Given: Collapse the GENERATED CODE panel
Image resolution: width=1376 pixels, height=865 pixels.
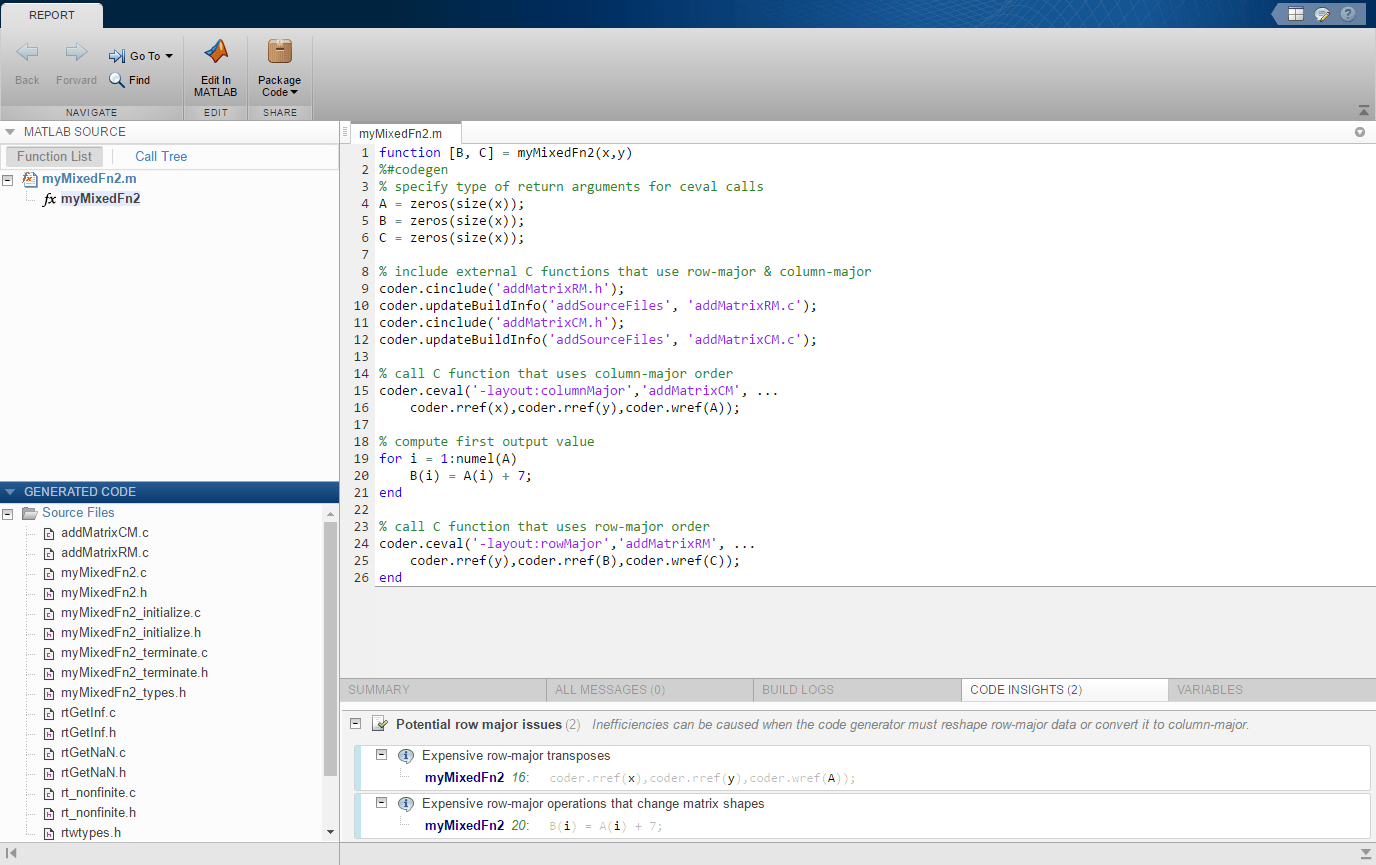Looking at the screenshot, I should click(11, 492).
